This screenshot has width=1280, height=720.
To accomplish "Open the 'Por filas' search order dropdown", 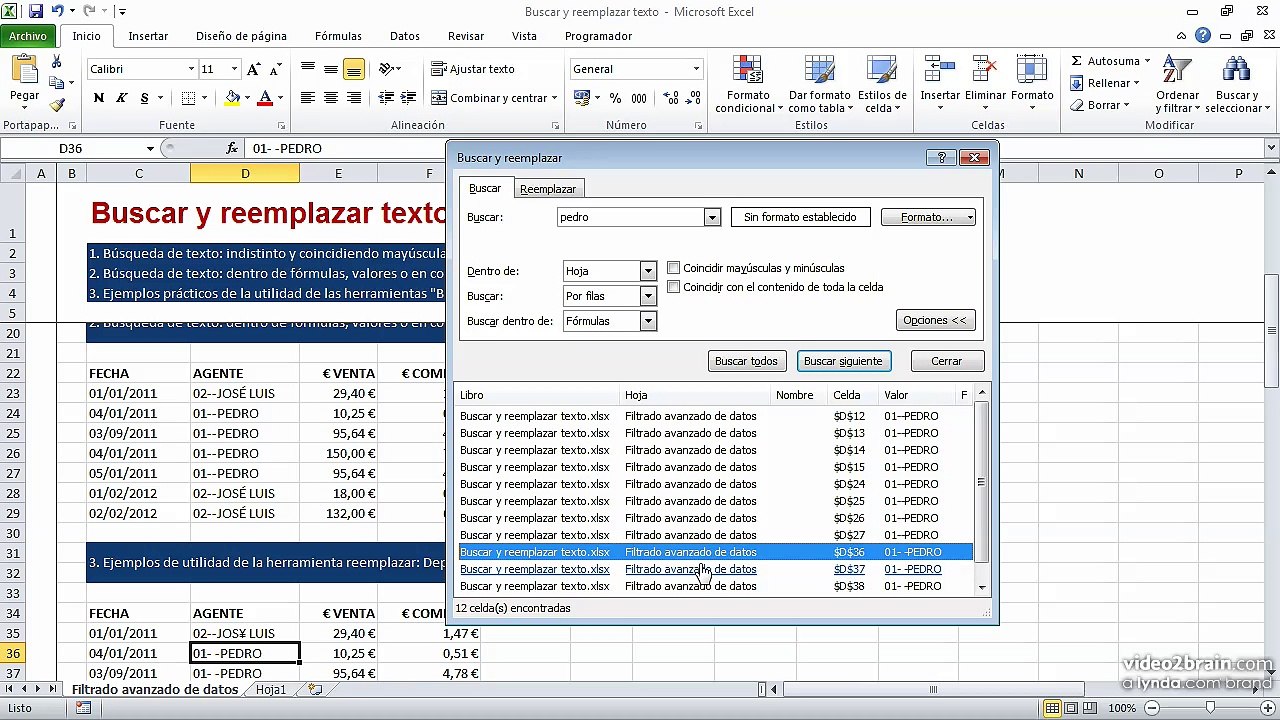I will [x=648, y=296].
